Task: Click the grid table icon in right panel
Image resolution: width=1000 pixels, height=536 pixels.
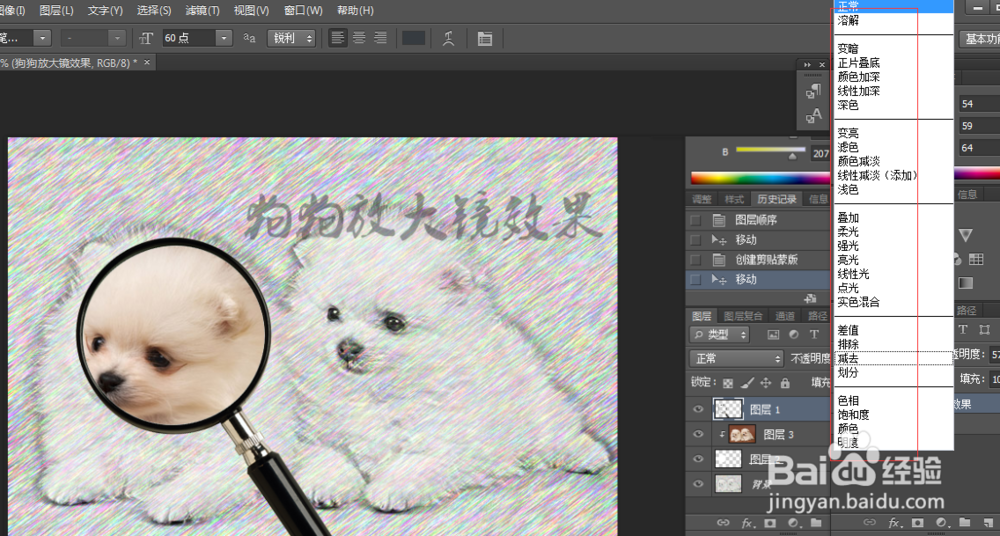Action: click(976, 258)
